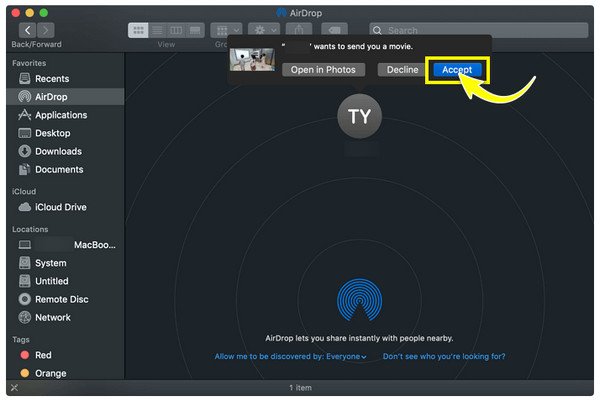Accept the incoming AirDrop movie
Viewport: 600px width, 402px height.
click(x=457, y=70)
